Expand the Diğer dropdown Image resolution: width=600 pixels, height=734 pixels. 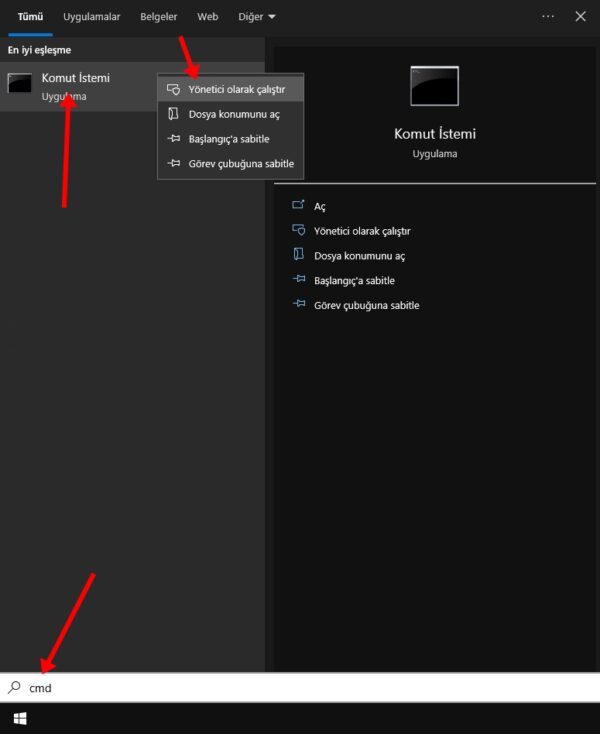pos(257,17)
